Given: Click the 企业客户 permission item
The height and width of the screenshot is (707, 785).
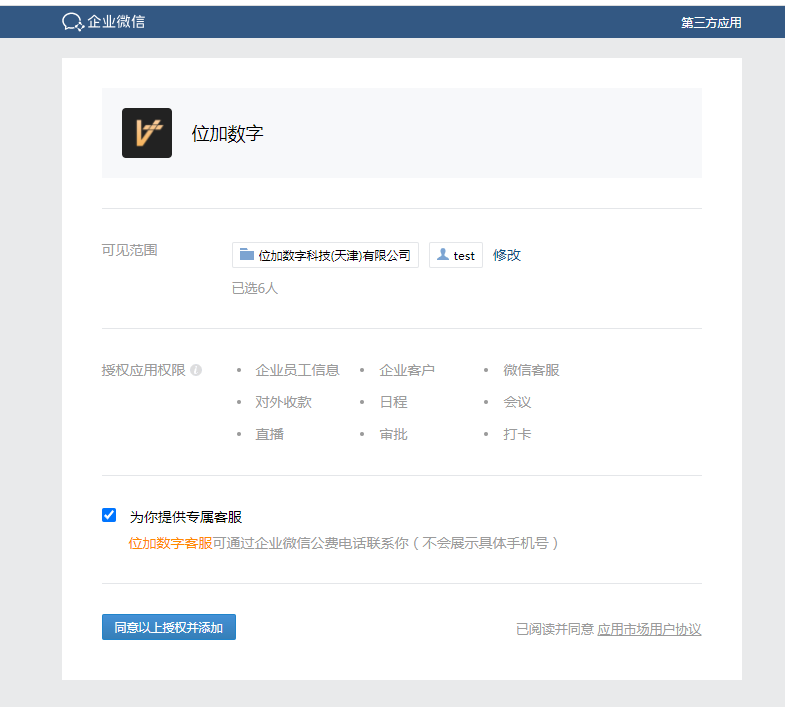Looking at the screenshot, I should tap(407, 370).
